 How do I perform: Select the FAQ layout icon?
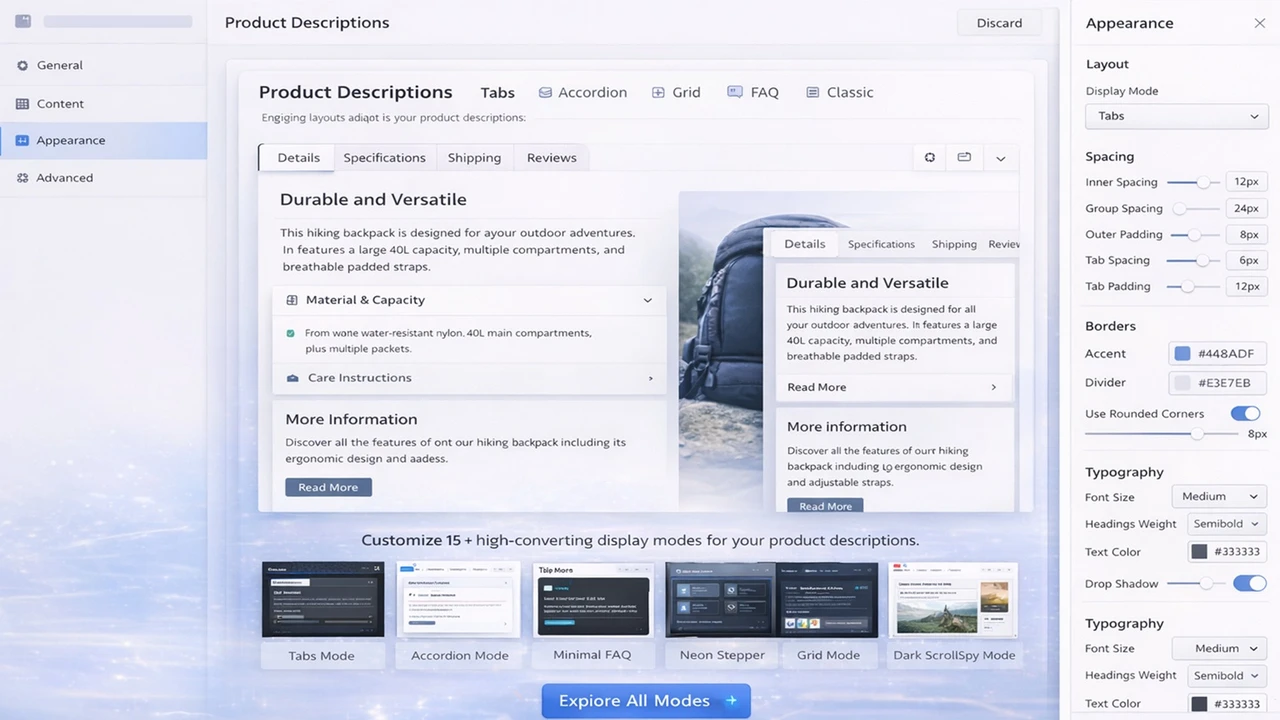click(x=735, y=92)
